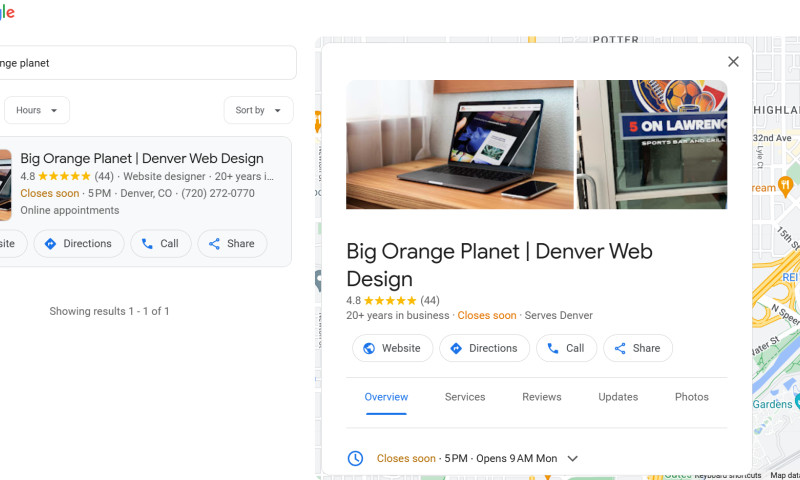Viewport: 800px width, 480px height.
Task: Click the (44) reviews count in left listing
Action: click(104, 176)
